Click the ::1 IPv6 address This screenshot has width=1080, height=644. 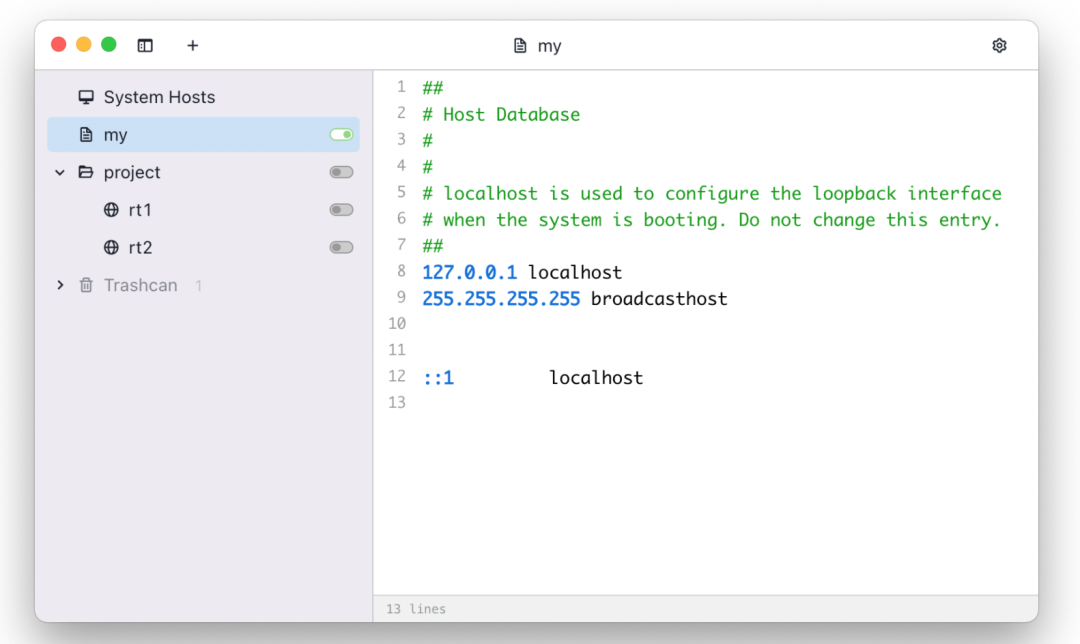tap(438, 377)
